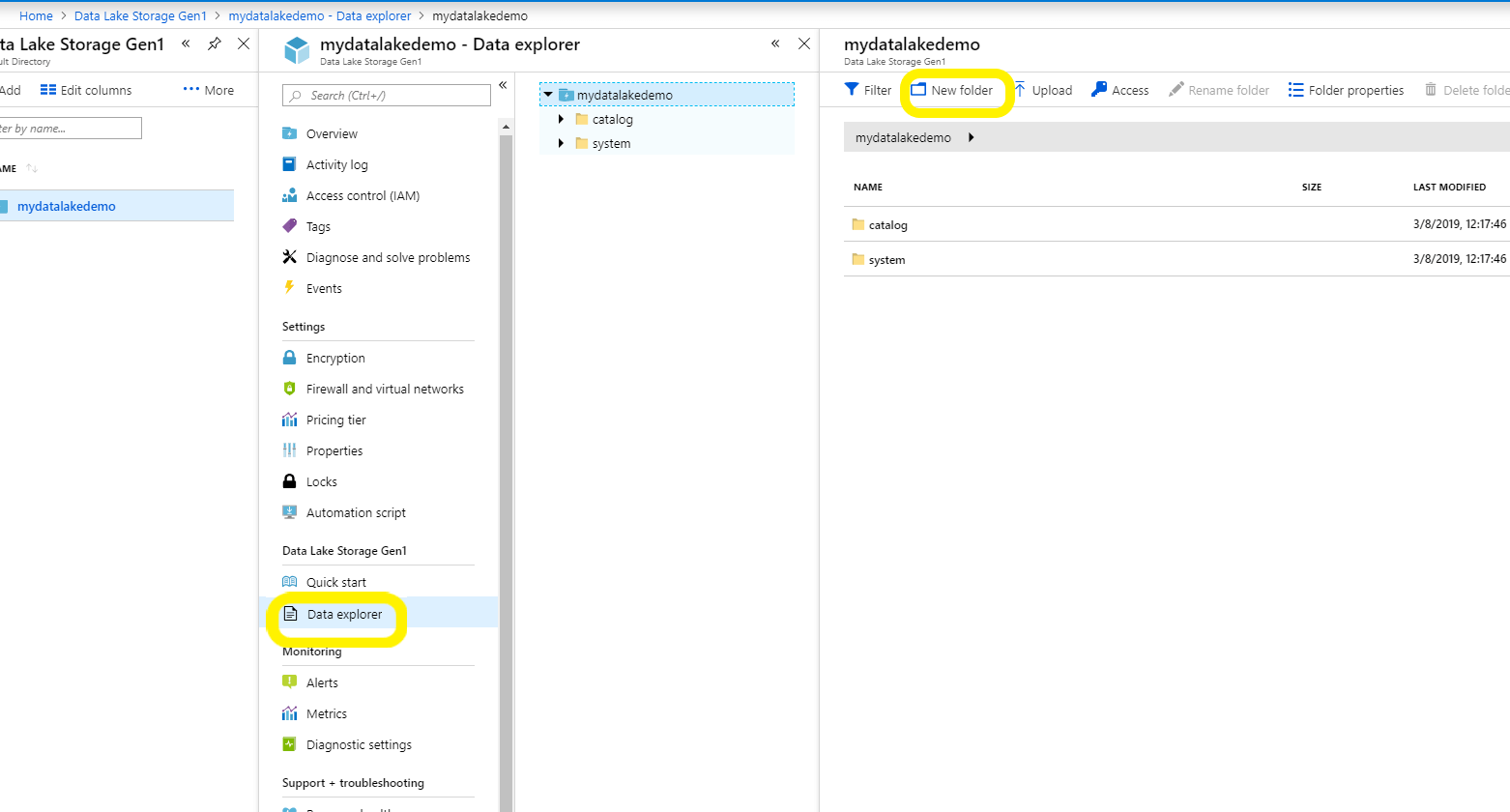Collapse the resource menu with double chevron

tap(503, 85)
